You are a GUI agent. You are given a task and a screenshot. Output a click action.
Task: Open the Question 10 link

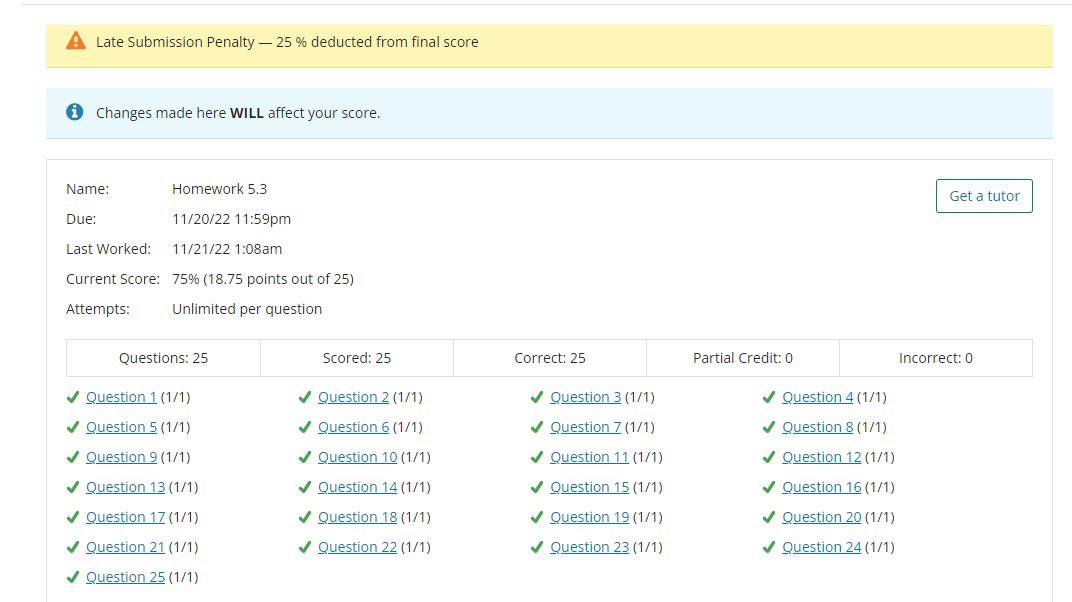pyautogui.click(x=358, y=457)
